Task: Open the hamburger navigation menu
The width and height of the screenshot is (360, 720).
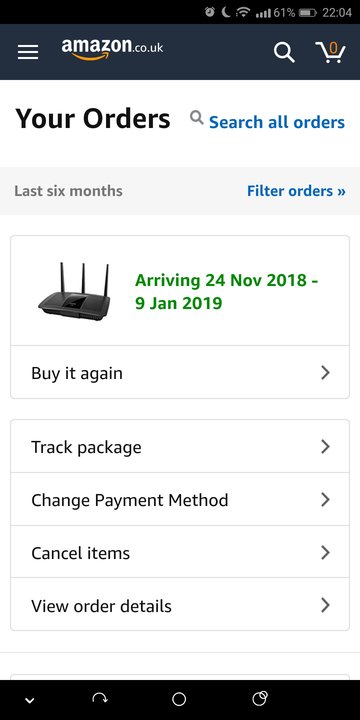Action: (28, 52)
